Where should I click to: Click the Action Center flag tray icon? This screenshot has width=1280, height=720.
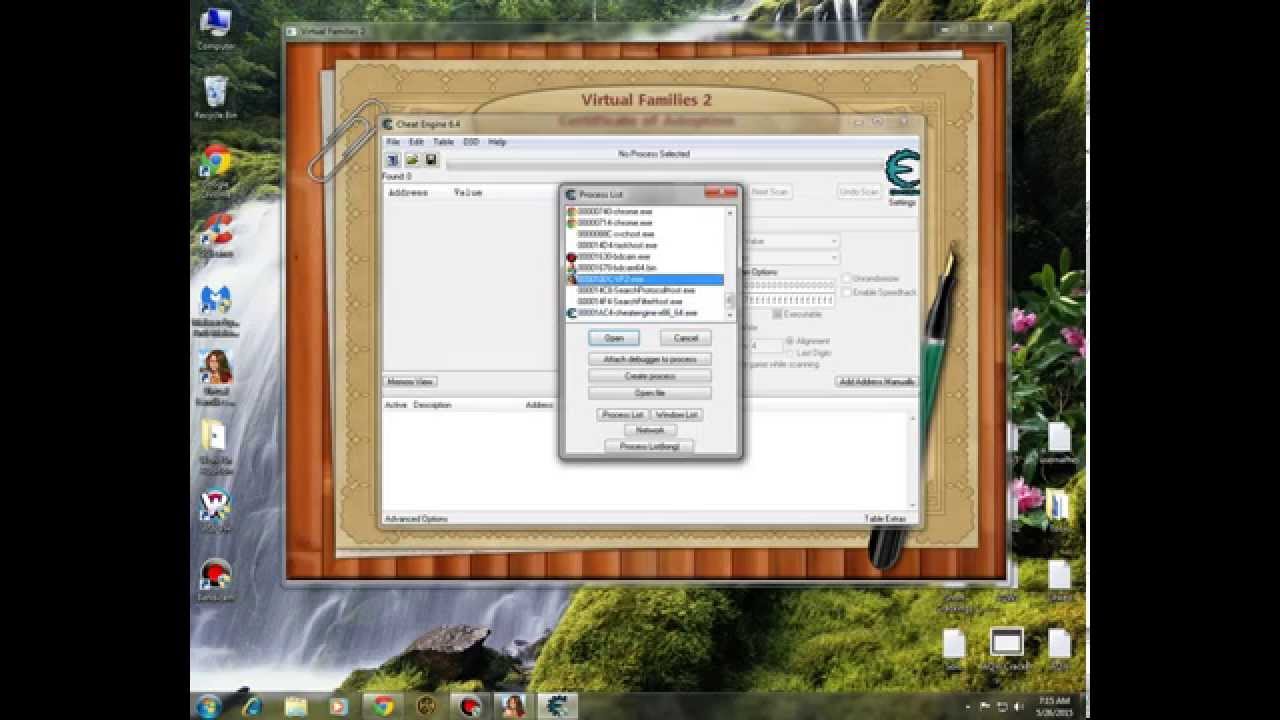point(985,707)
